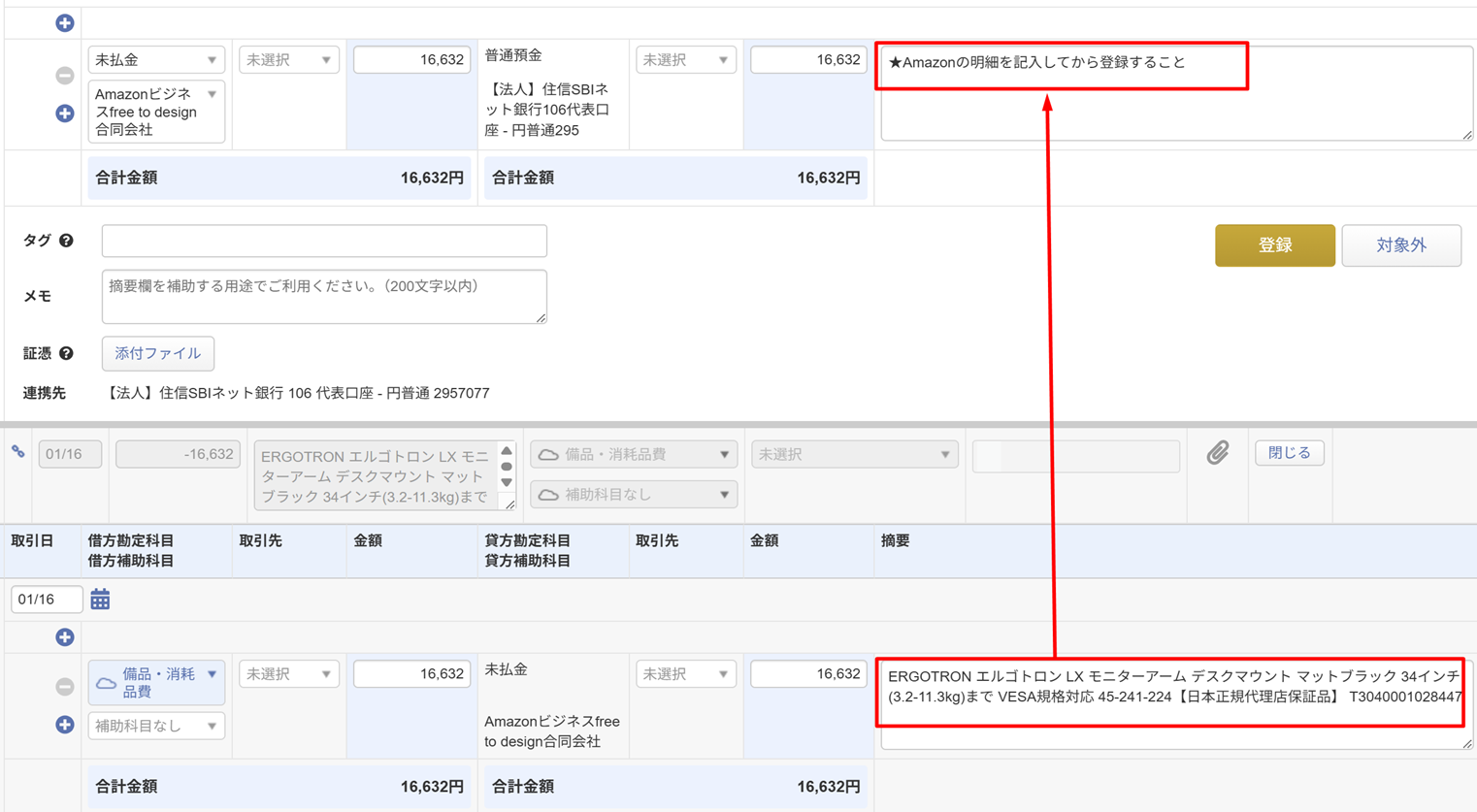Image resolution: width=1477 pixels, height=812 pixels.
Task: Add a row with the topmost plus icon
Action: click(65, 22)
